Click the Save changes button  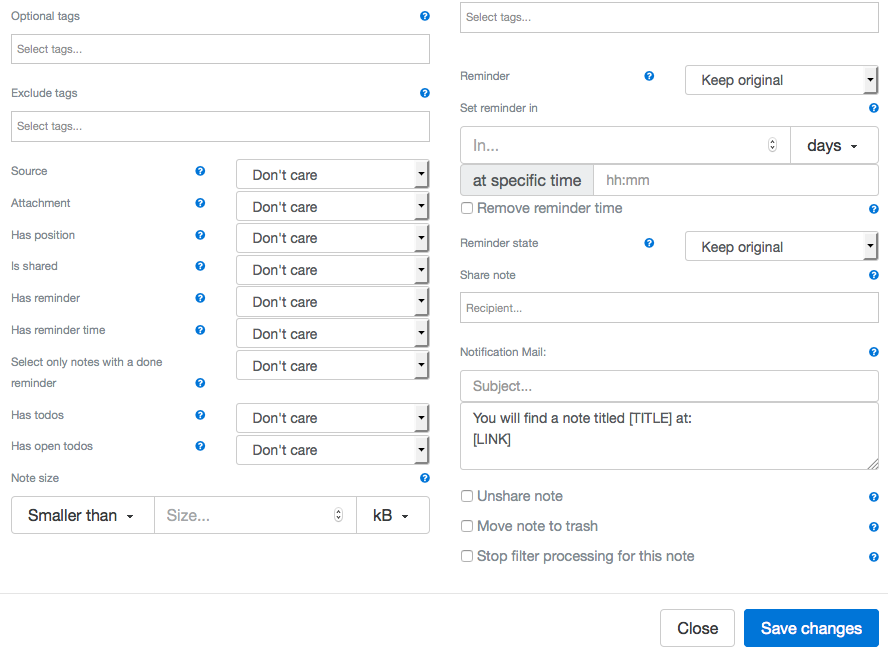click(811, 628)
